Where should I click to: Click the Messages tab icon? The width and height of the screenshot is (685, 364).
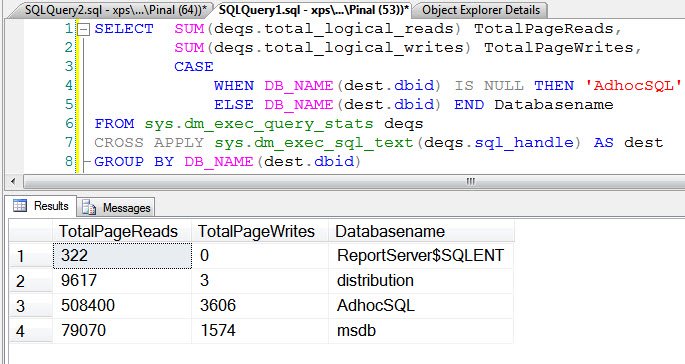(x=89, y=208)
